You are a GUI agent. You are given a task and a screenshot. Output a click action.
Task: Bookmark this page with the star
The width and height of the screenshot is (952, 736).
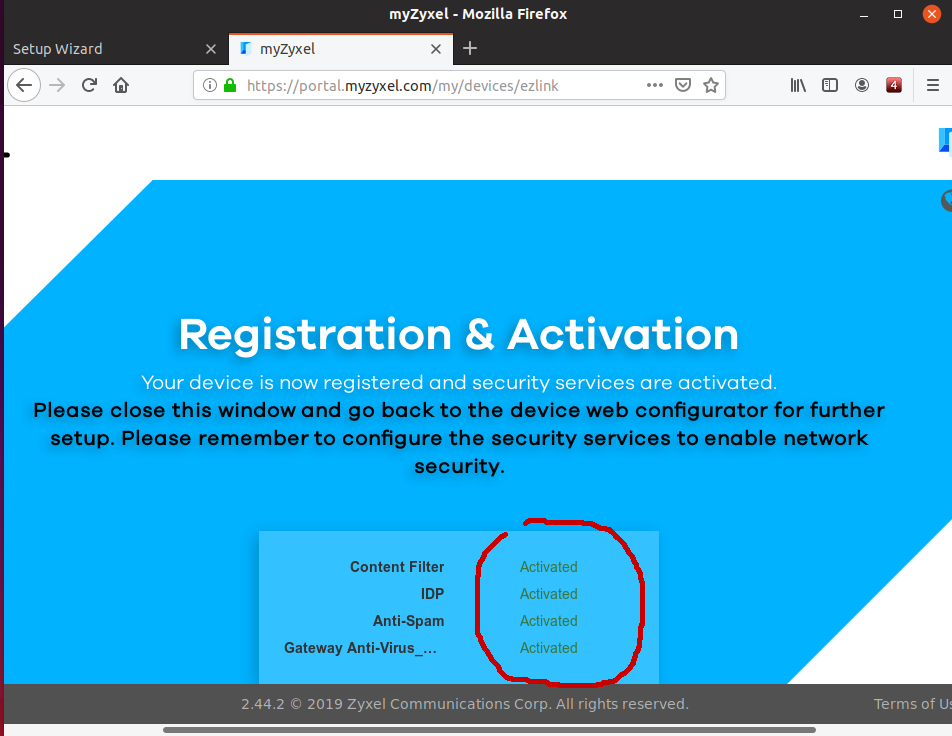[711, 85]
